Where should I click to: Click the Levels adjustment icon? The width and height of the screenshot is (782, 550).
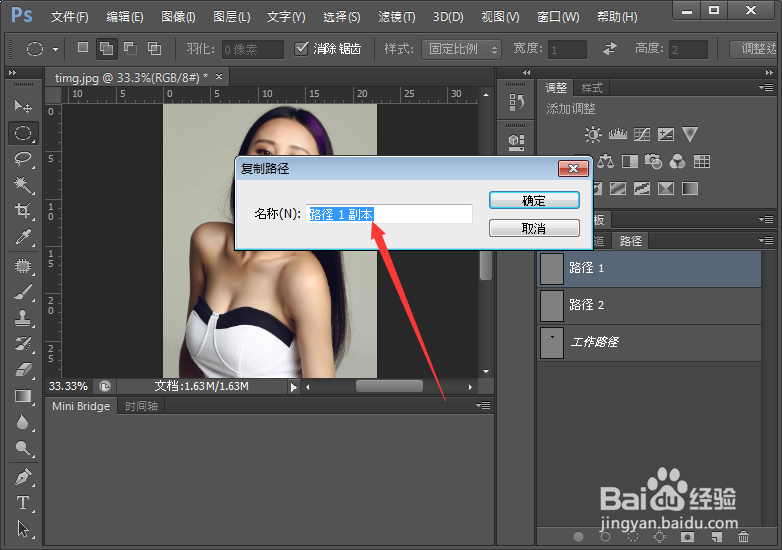[617, 134]
